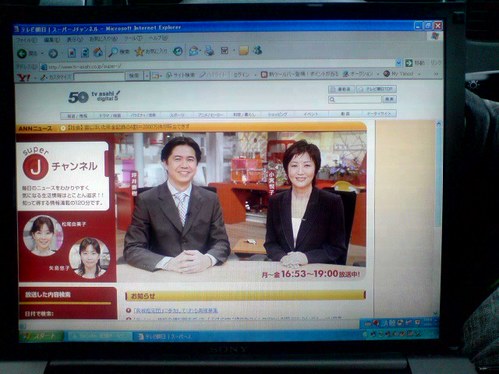Click the History clock icon
Viewport: 499px width, 374px height.
(x=178, y=51)
